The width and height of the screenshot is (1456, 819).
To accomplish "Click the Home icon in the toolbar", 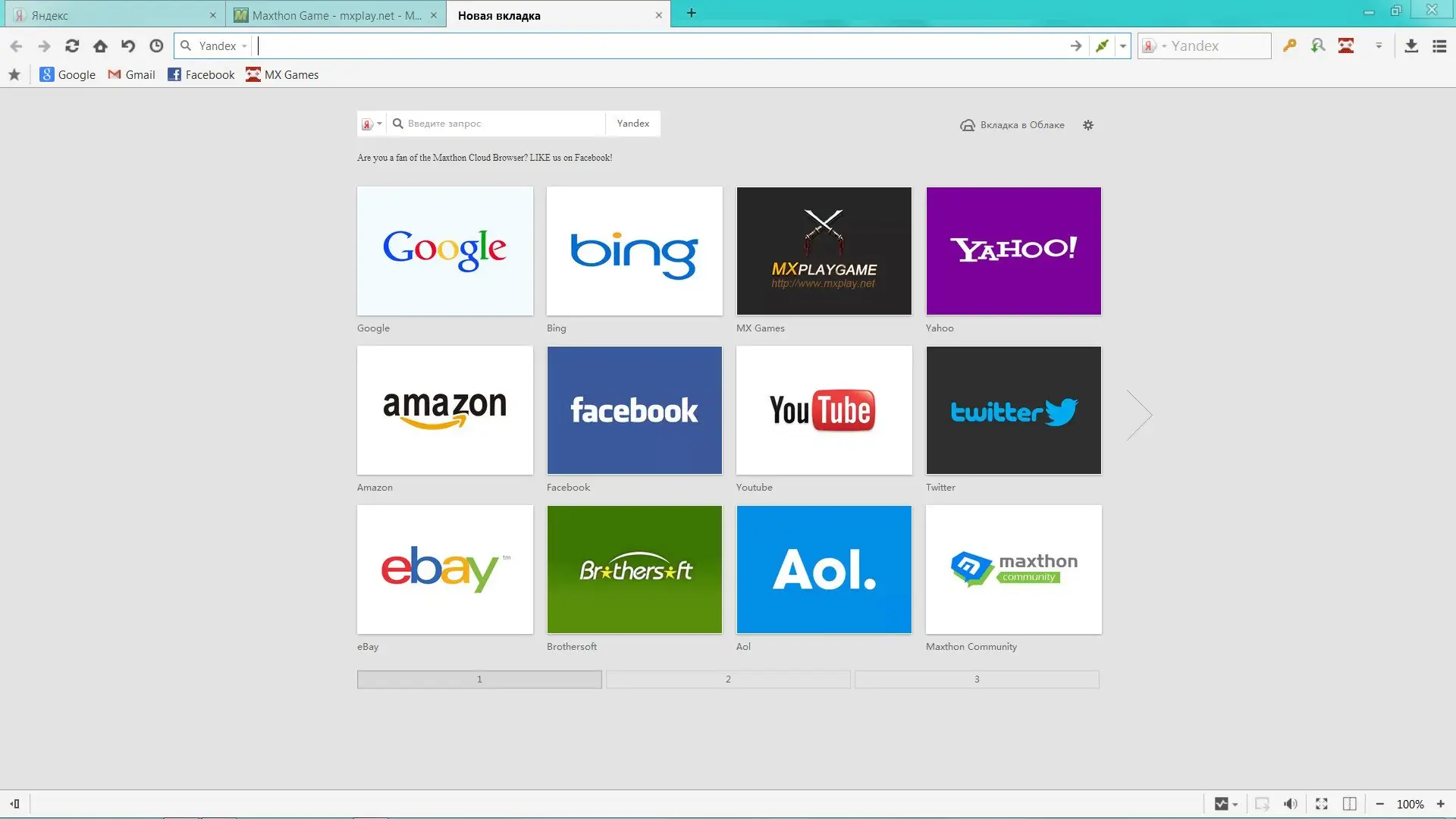I will pos(100,46).
